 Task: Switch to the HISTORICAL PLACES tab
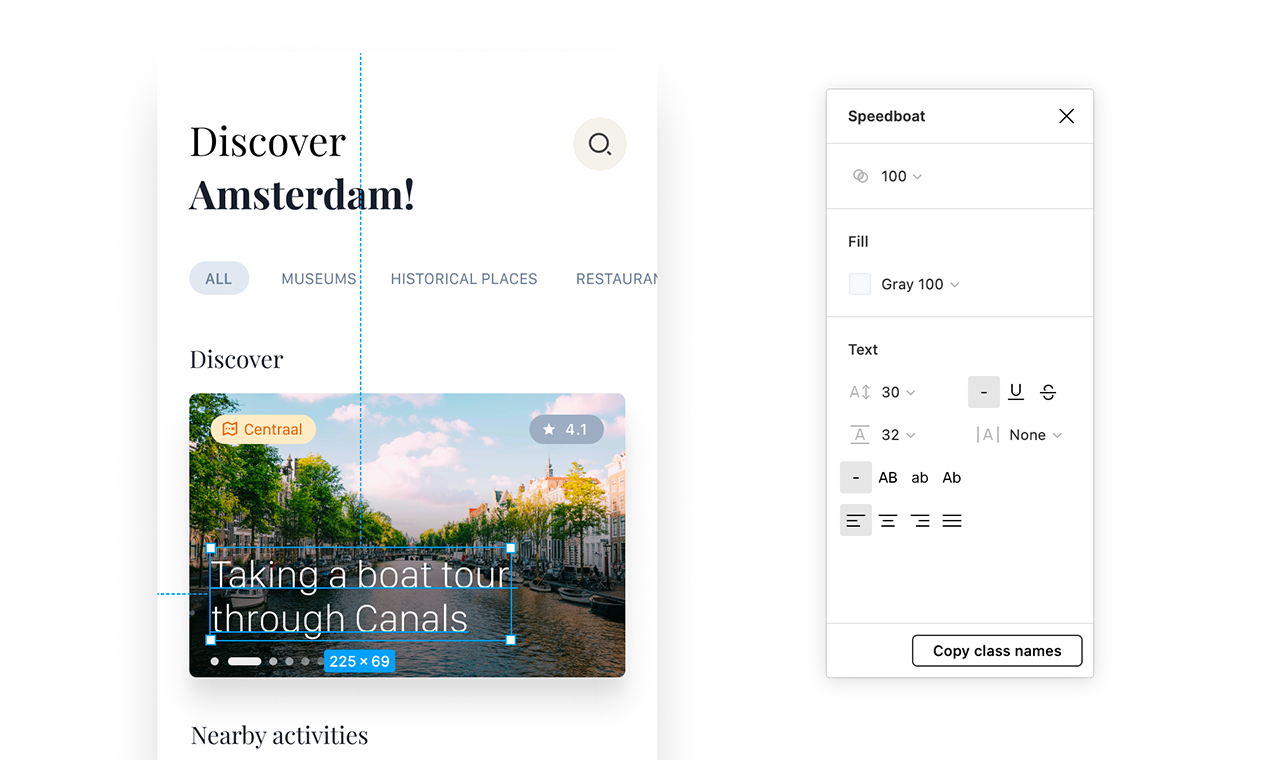click(x=463, y=278)
